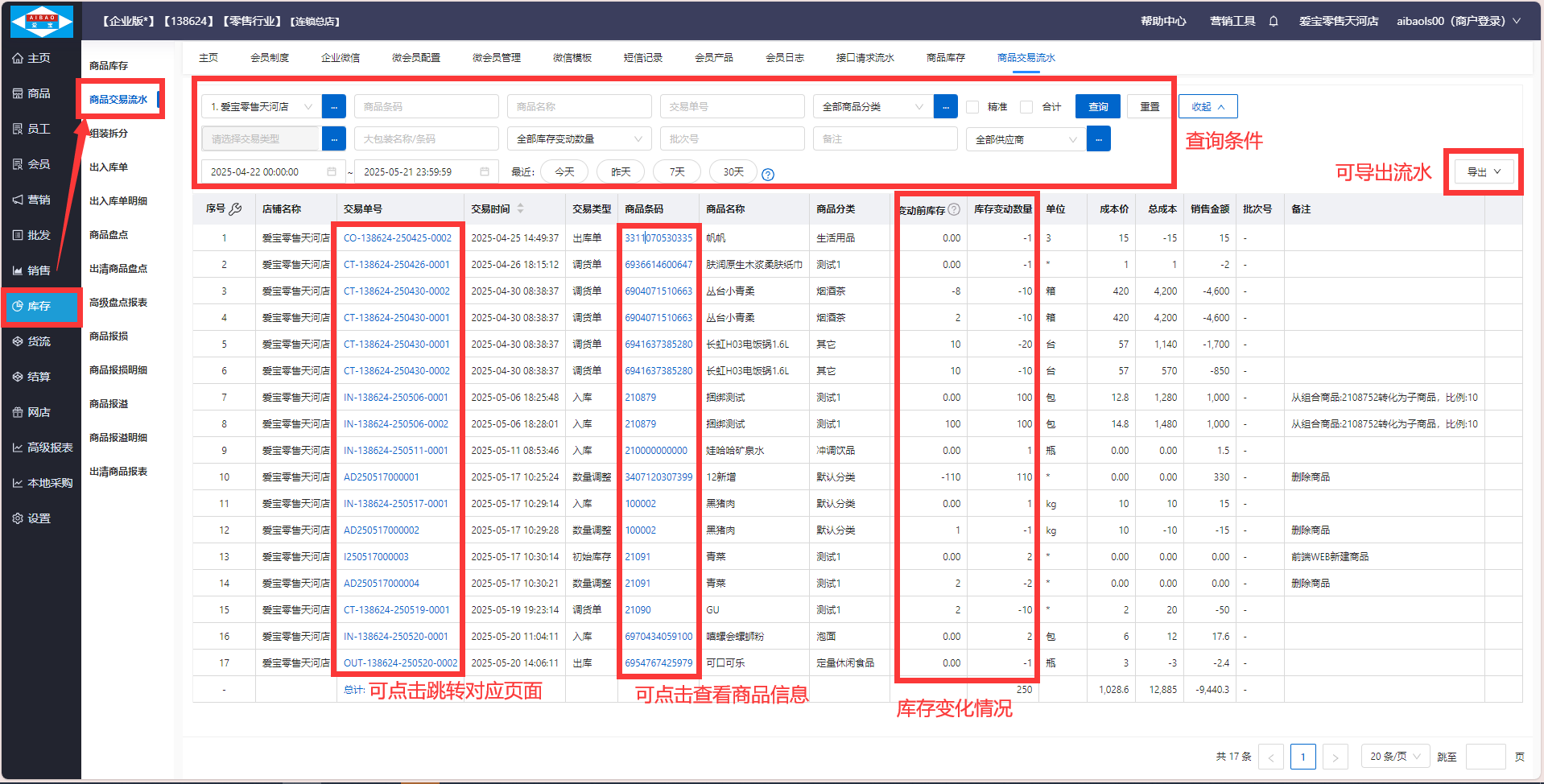Open account dropdown aibaols00 (商户登录)
Viewport: 1544px width, 784px height.
click(1458, 21)
